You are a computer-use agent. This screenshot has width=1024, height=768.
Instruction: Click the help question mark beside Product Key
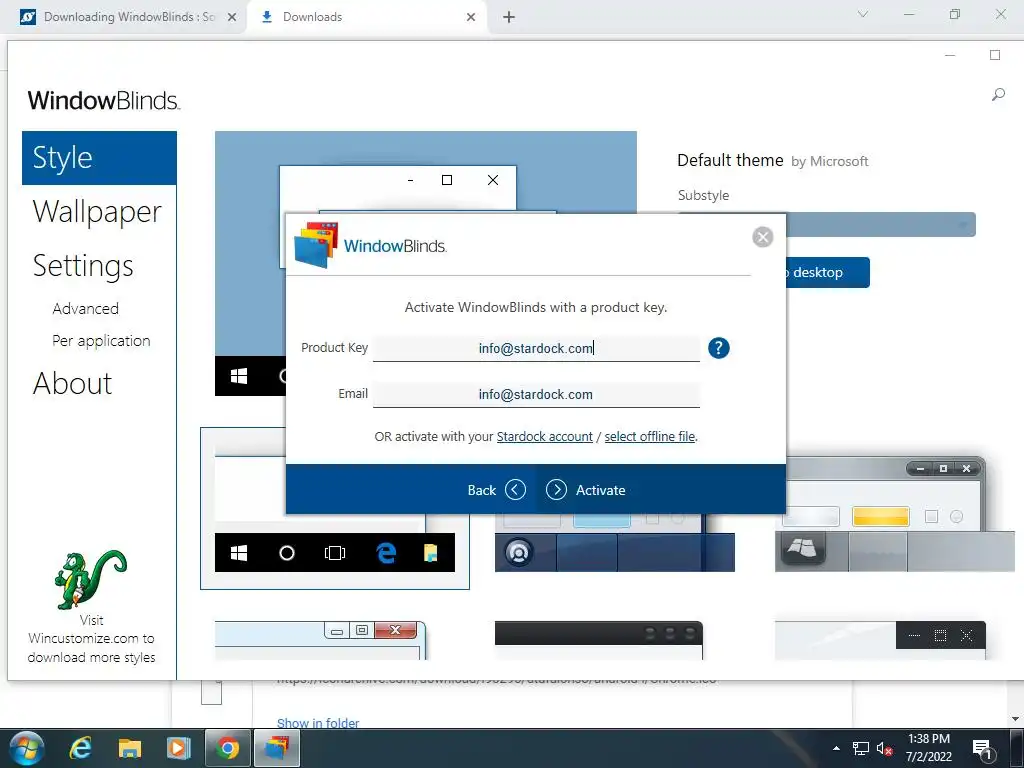point(718,348)
